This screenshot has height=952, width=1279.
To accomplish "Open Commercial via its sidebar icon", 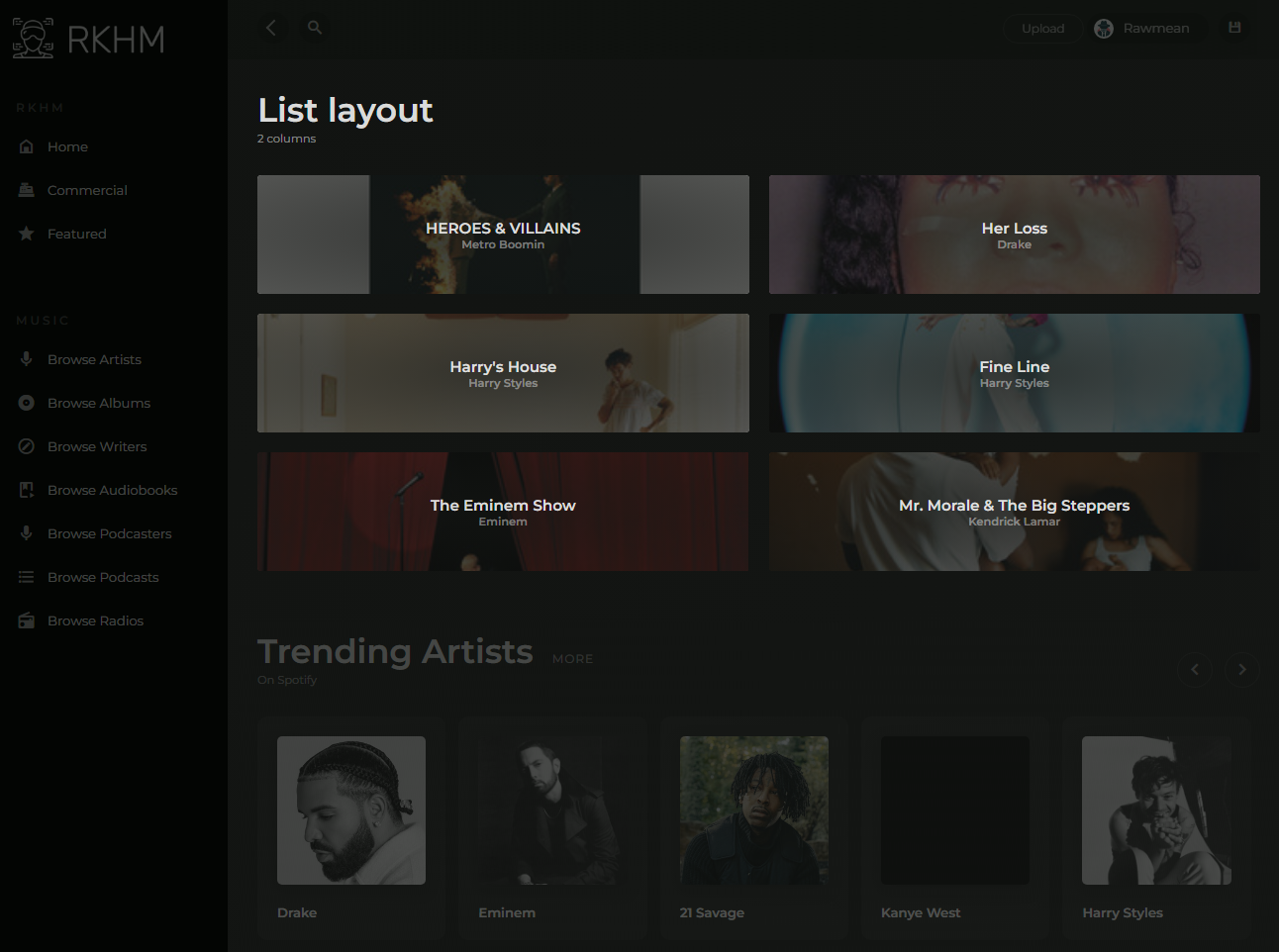I will (27, 190).
